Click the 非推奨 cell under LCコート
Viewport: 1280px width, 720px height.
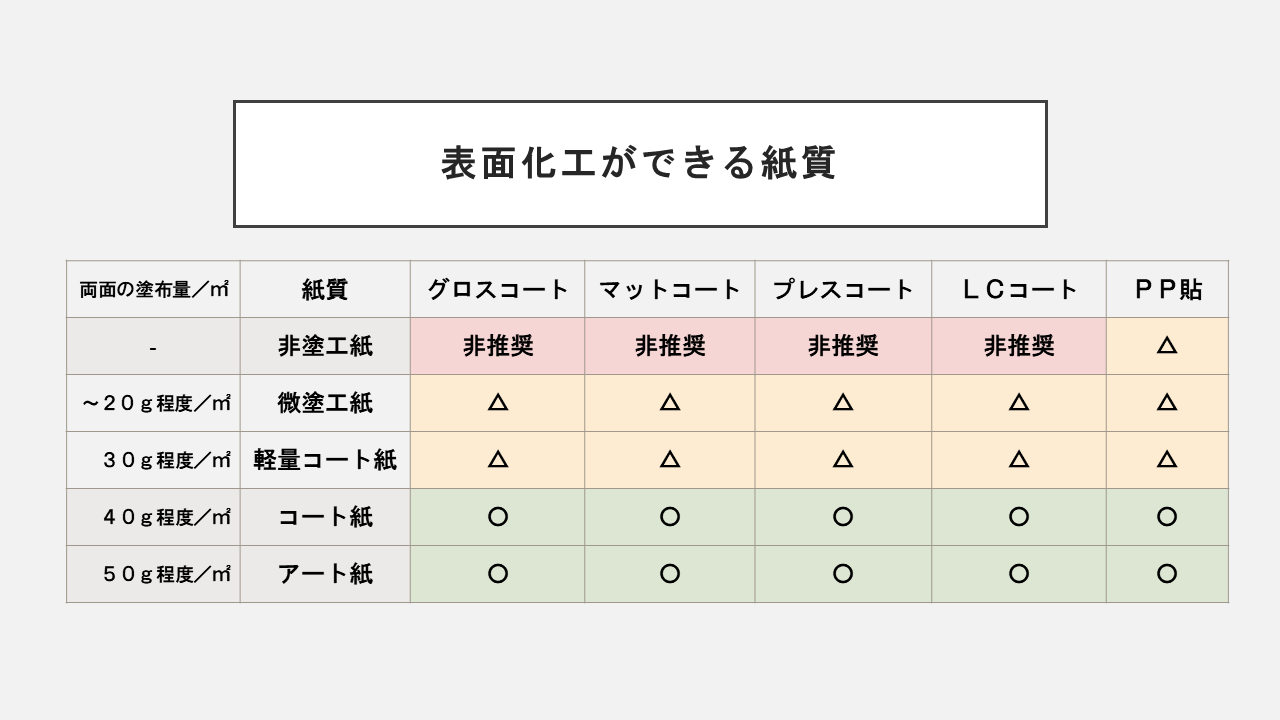1019,346
